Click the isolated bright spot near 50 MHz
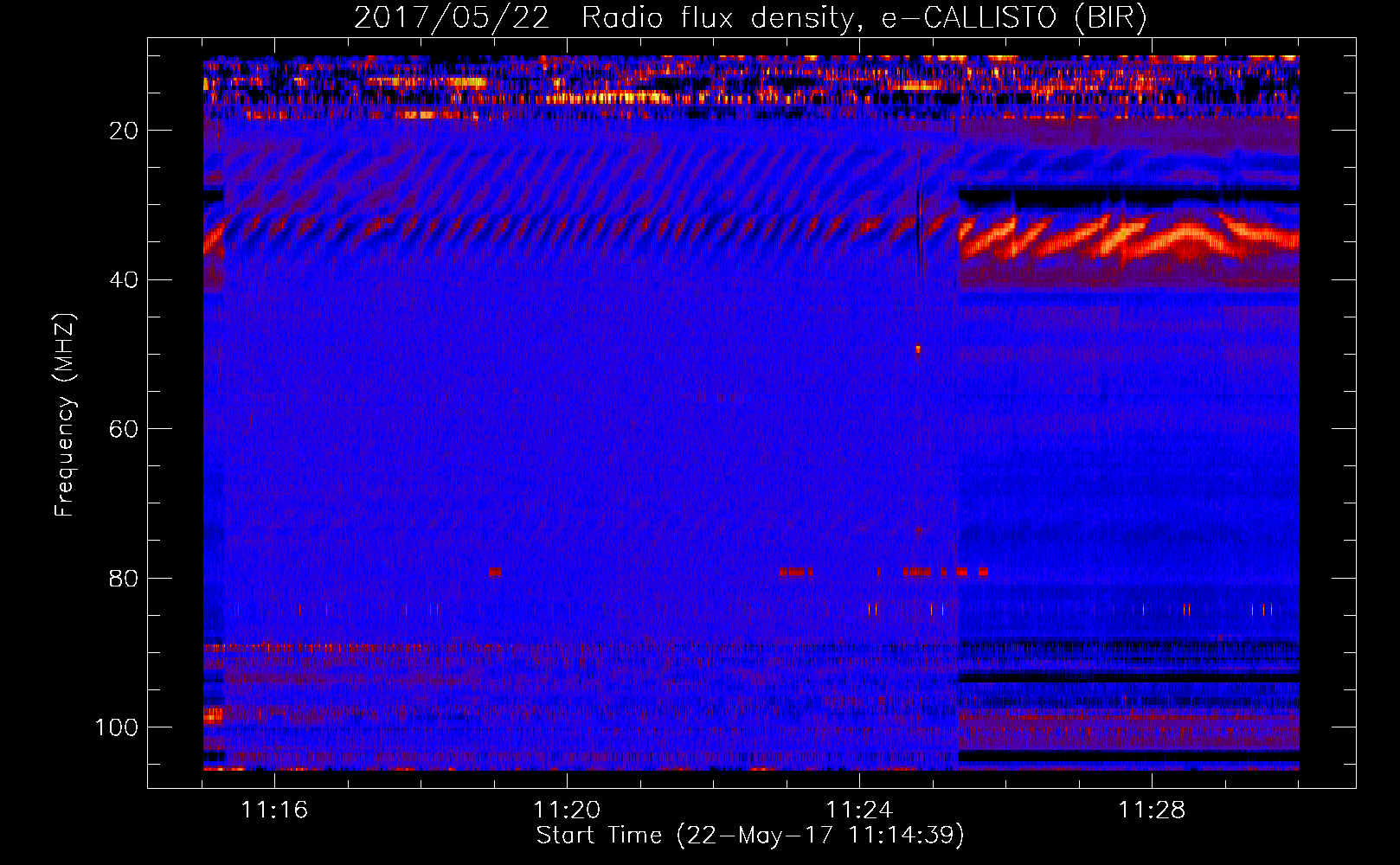1400x865 pixels. click(918, 349)
